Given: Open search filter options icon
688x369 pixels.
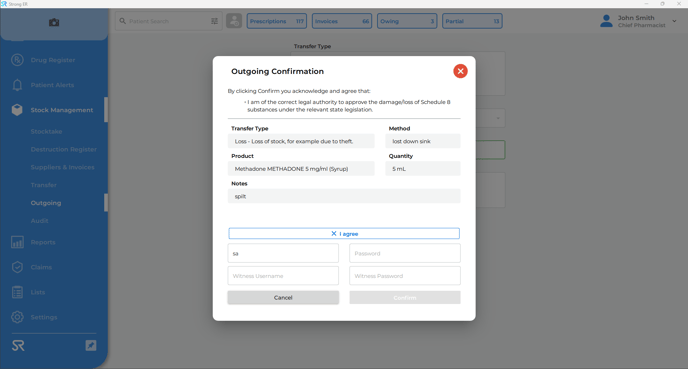Looking at the screenshot, I should click(215, 21).
